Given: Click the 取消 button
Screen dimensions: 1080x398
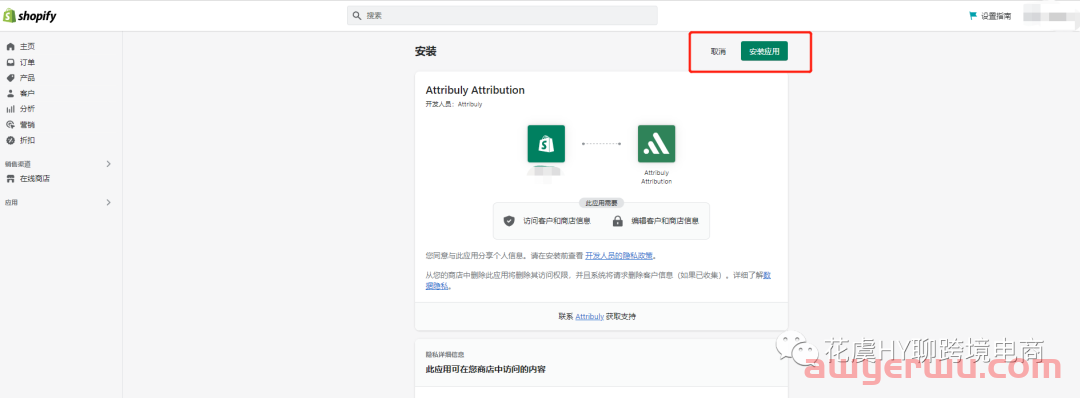Looking at the screenshot, I should tap(718, 52).
